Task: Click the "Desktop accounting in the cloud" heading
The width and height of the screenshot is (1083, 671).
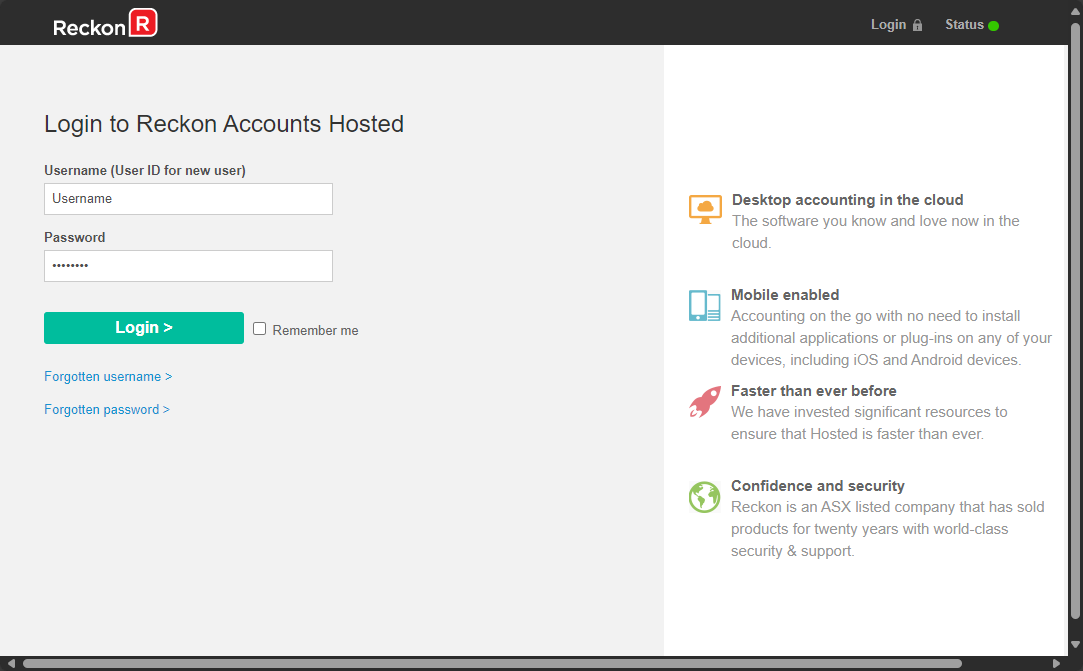Action: click(847, 200)
